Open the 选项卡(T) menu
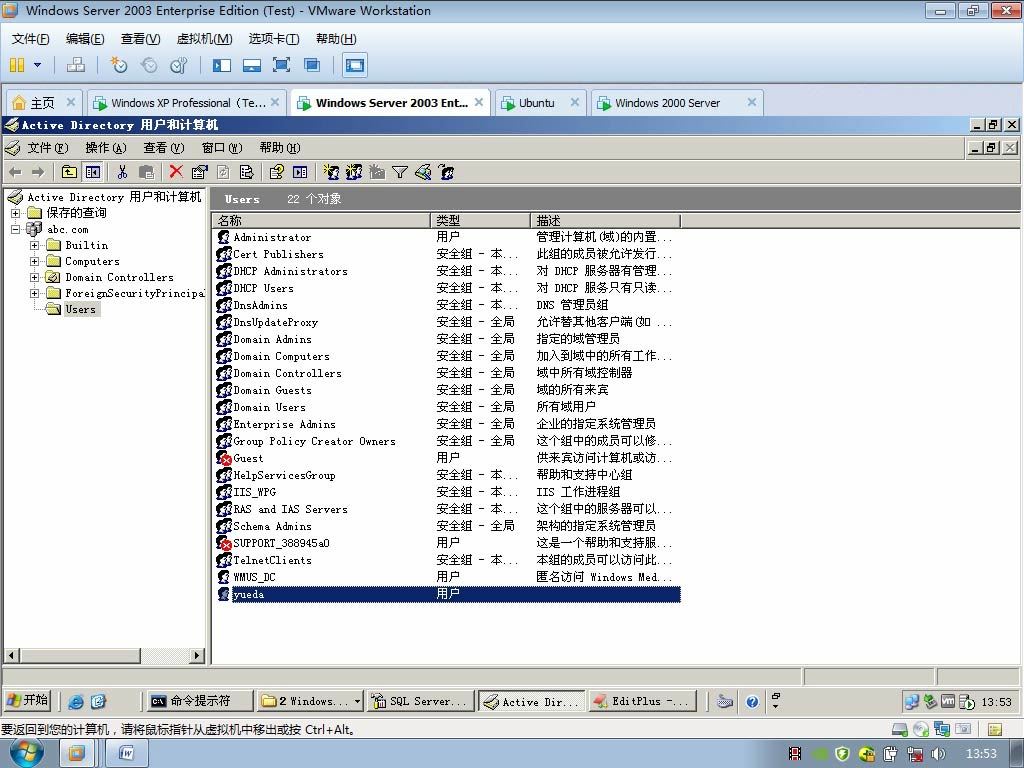Screen dimensions: 1024x768 click(274, 39)
